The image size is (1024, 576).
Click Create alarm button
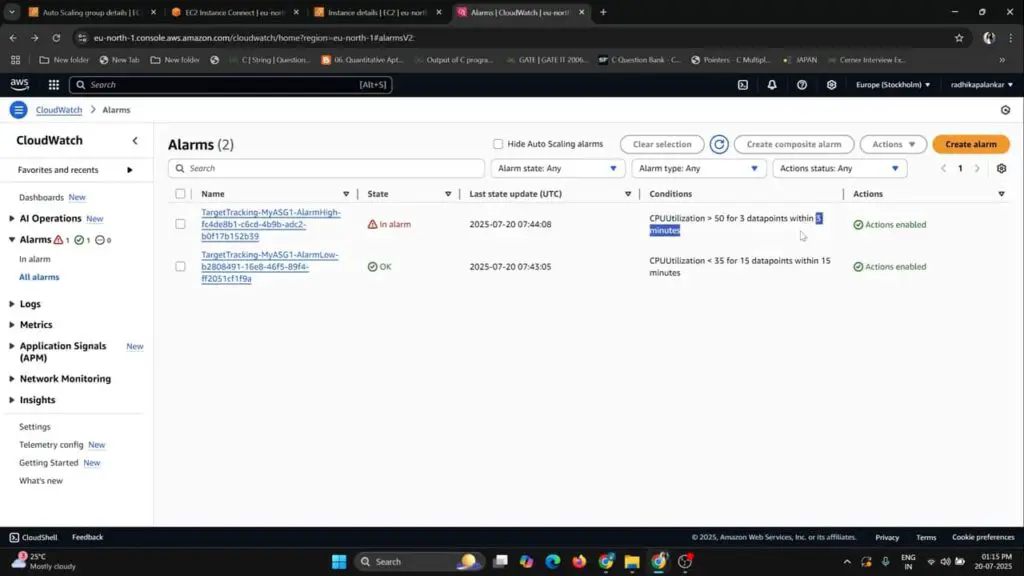[x=970, y=144]
